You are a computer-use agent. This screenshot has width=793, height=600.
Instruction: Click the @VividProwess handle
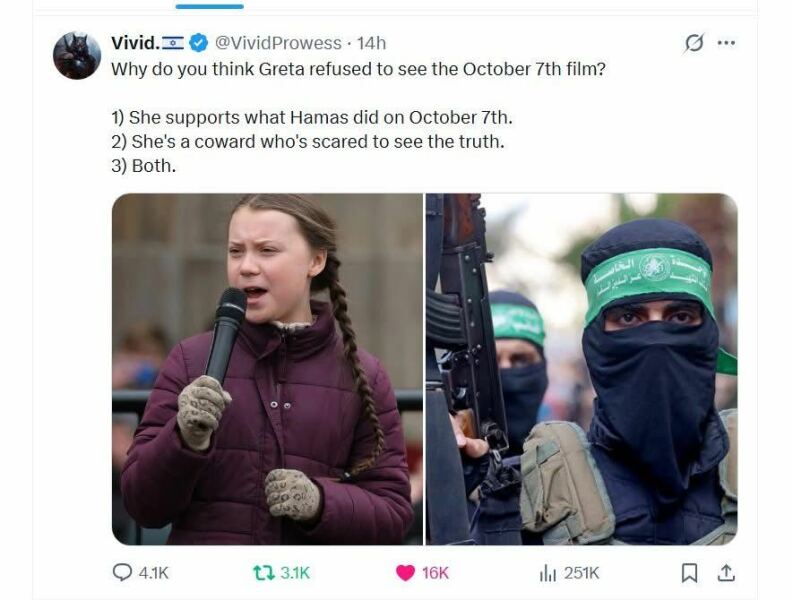(278, 43)
